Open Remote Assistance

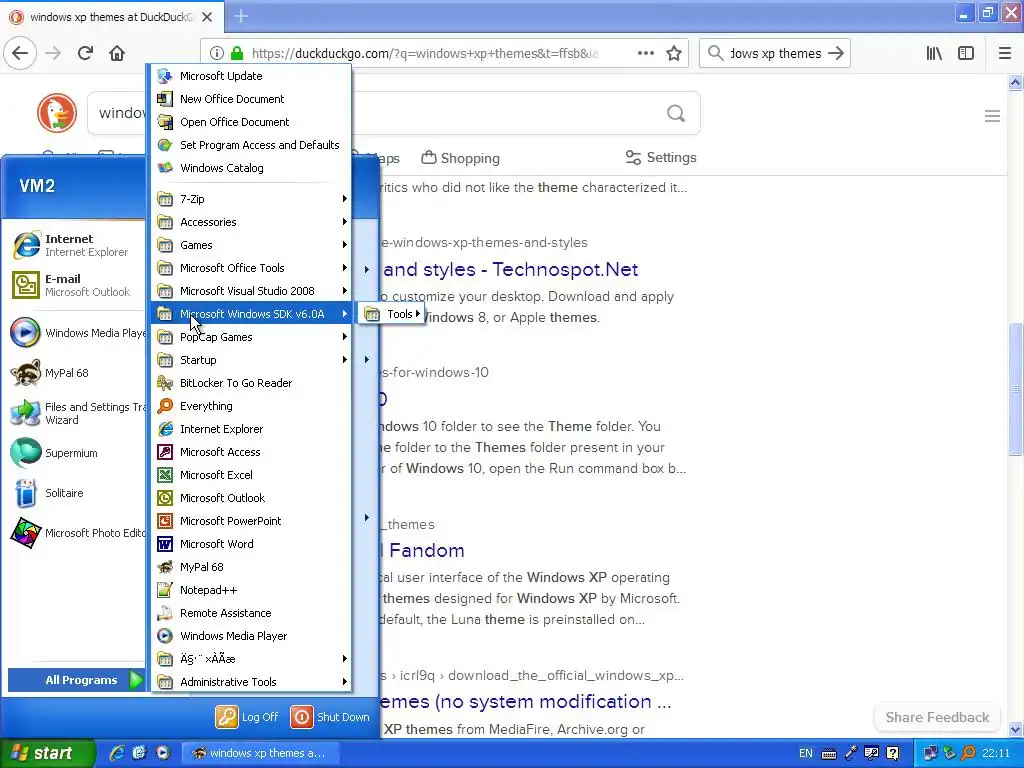(x=251, y=613)
